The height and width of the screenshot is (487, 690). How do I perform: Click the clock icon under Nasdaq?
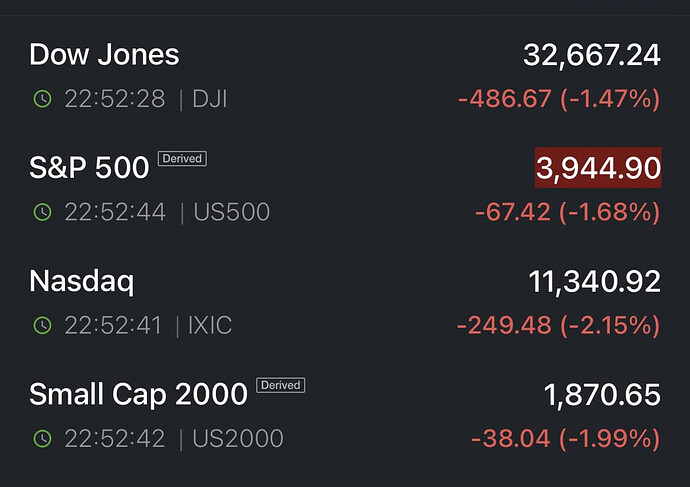[x=42, y=325]
